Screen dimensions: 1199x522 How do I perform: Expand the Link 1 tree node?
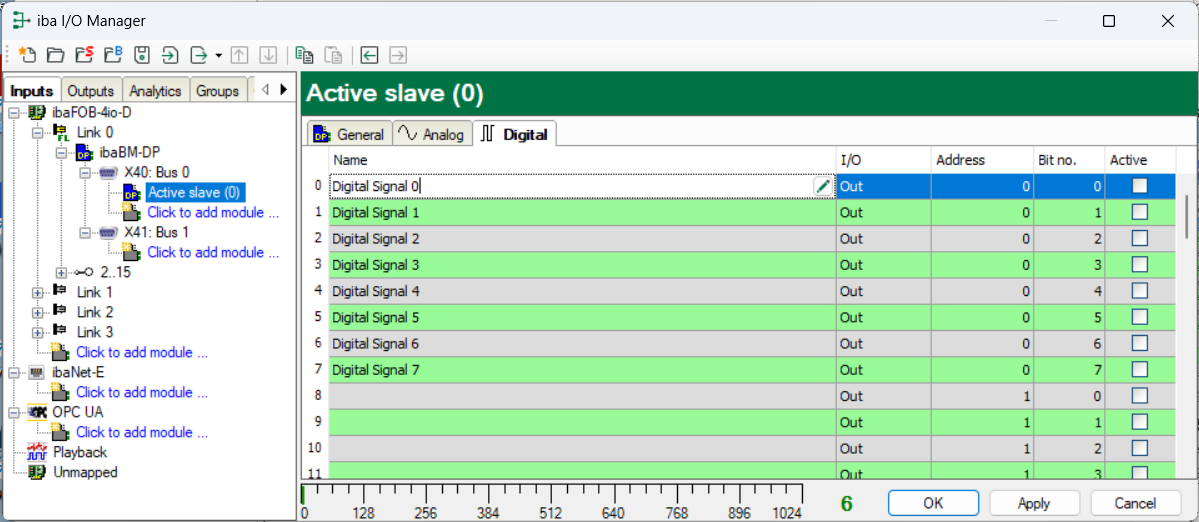point(39,292)
